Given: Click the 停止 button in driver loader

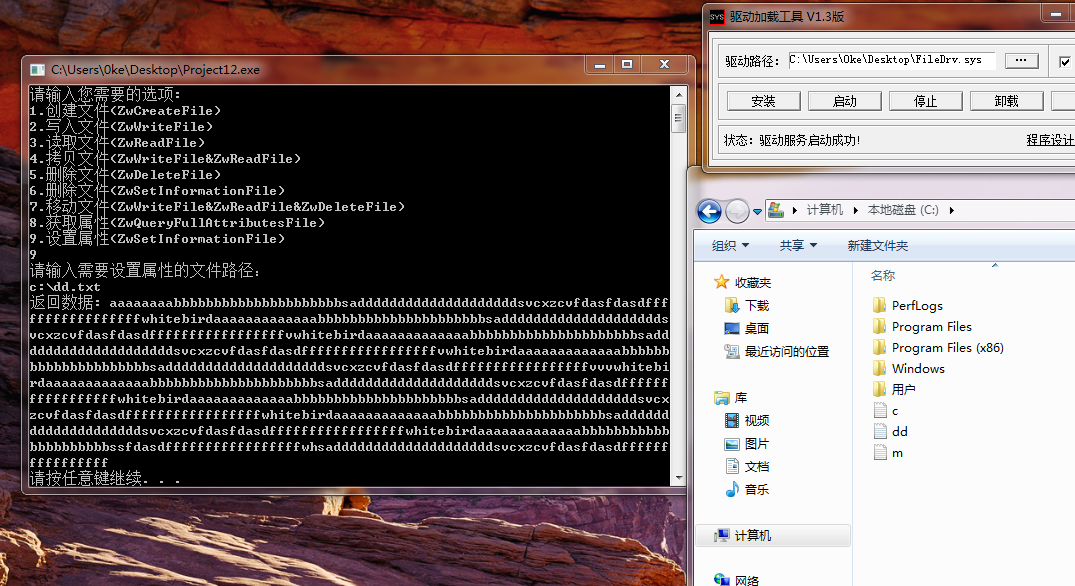Looking at the screenshot, I should coord(926,101).
